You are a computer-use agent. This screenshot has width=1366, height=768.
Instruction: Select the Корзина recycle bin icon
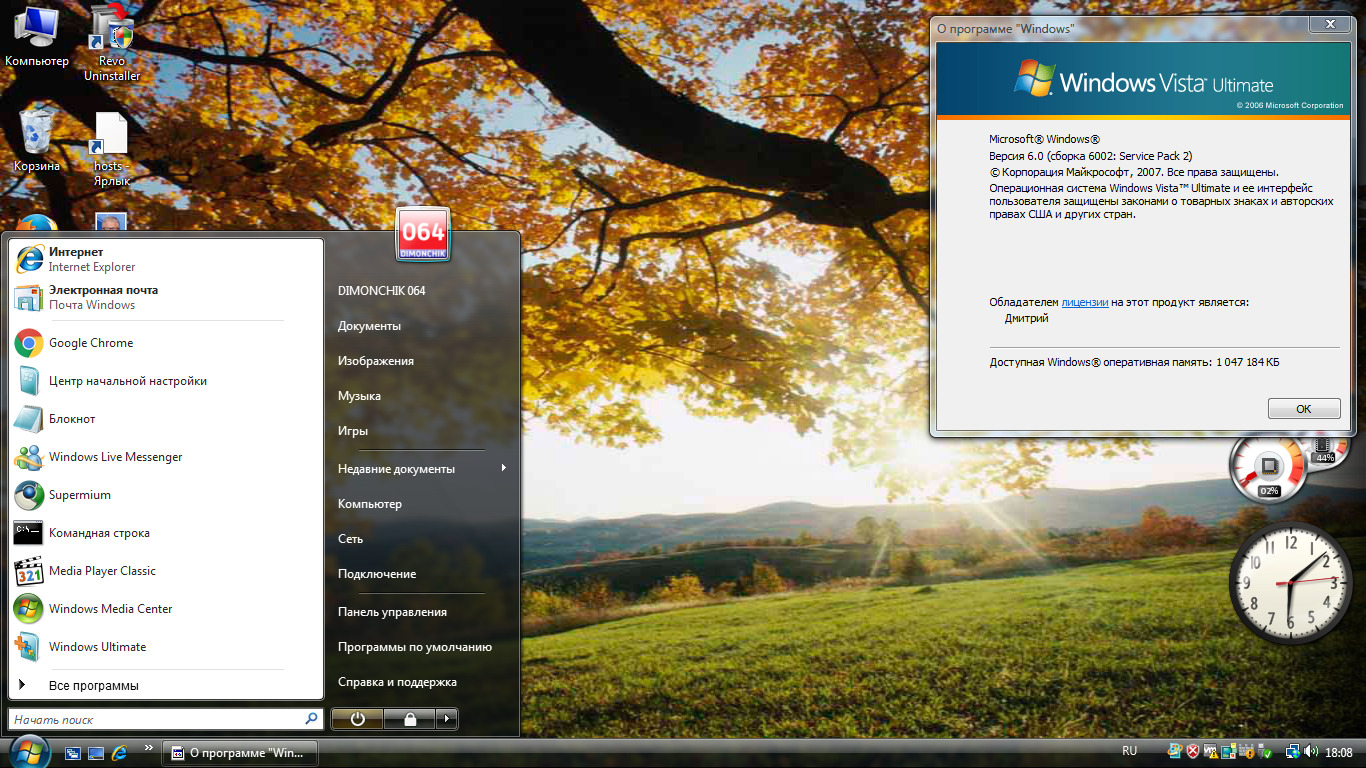tap(37, 140)
